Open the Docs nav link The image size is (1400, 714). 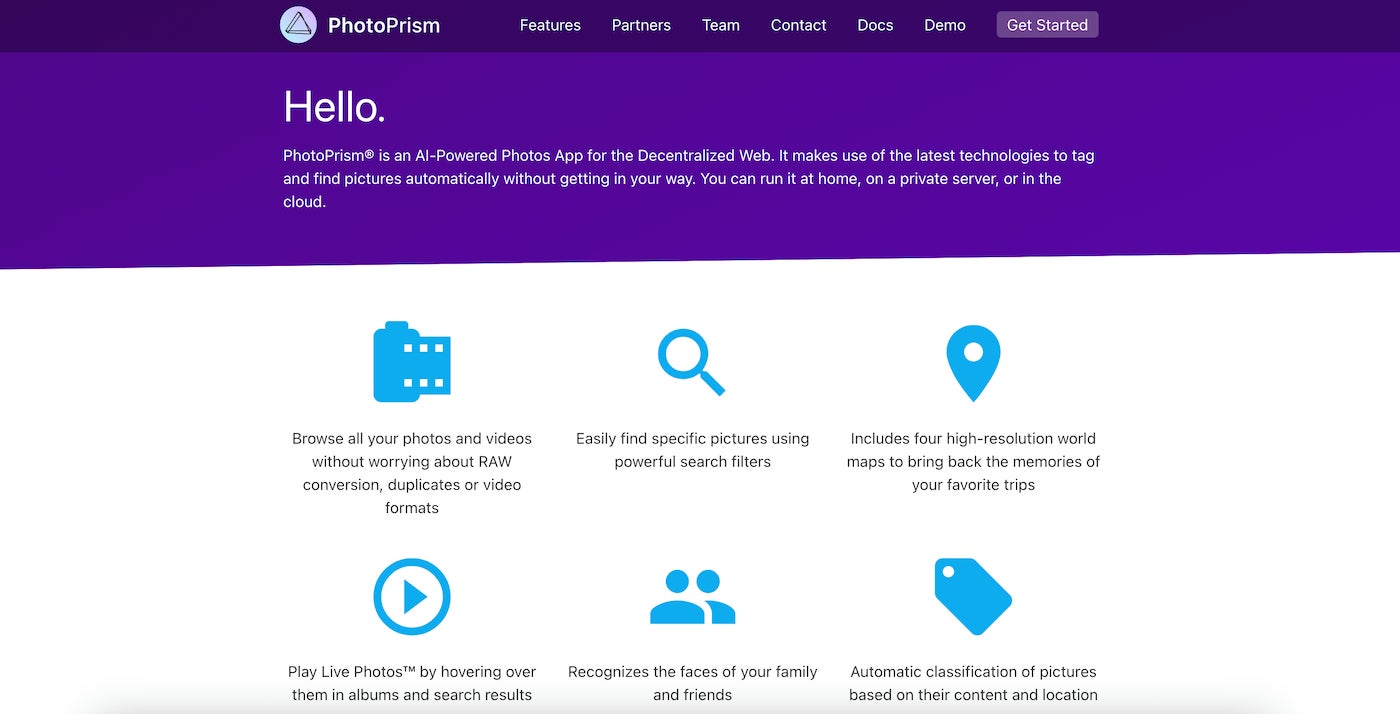[875, 25]
